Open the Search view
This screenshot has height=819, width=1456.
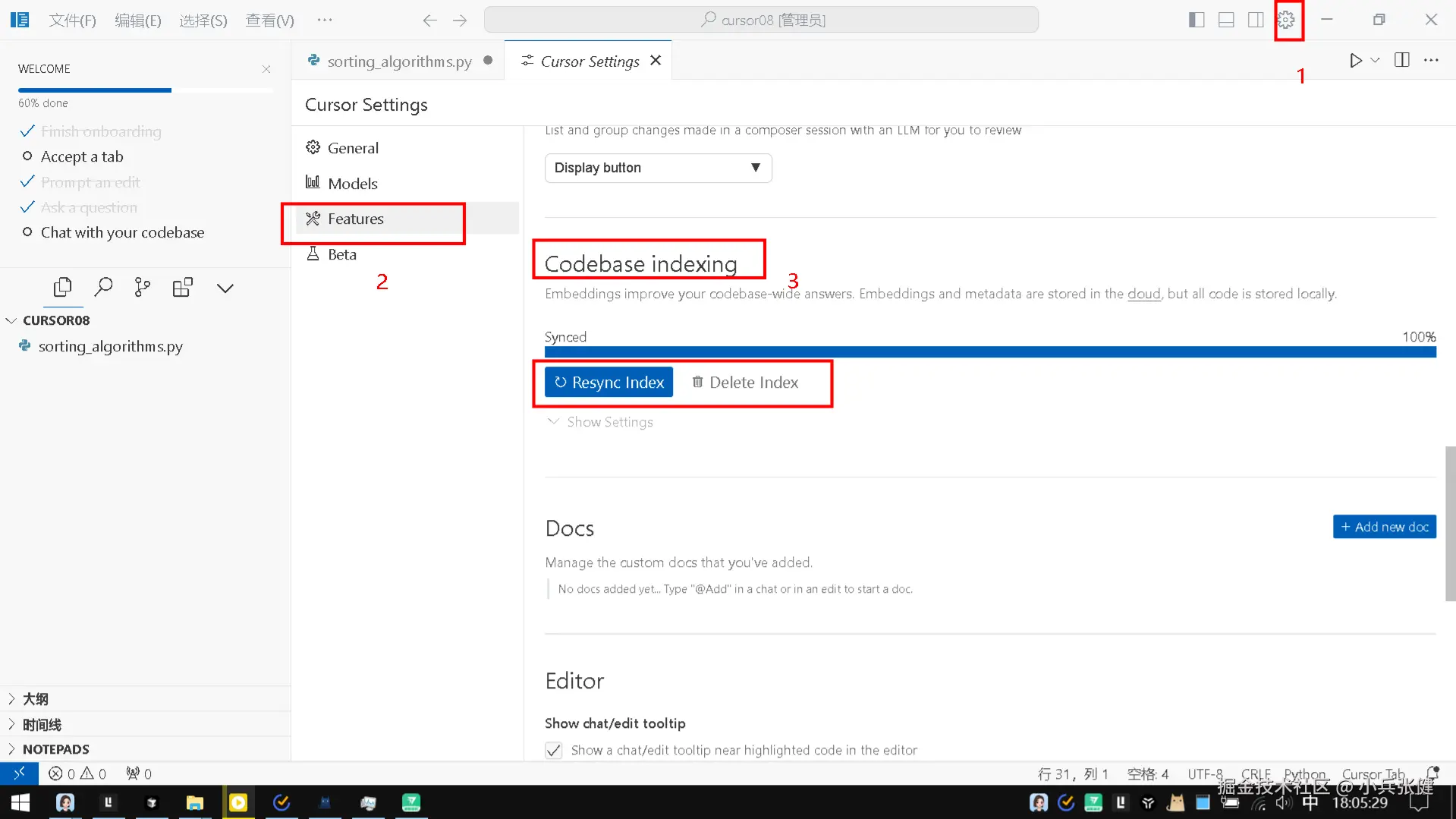coord(103,288)
